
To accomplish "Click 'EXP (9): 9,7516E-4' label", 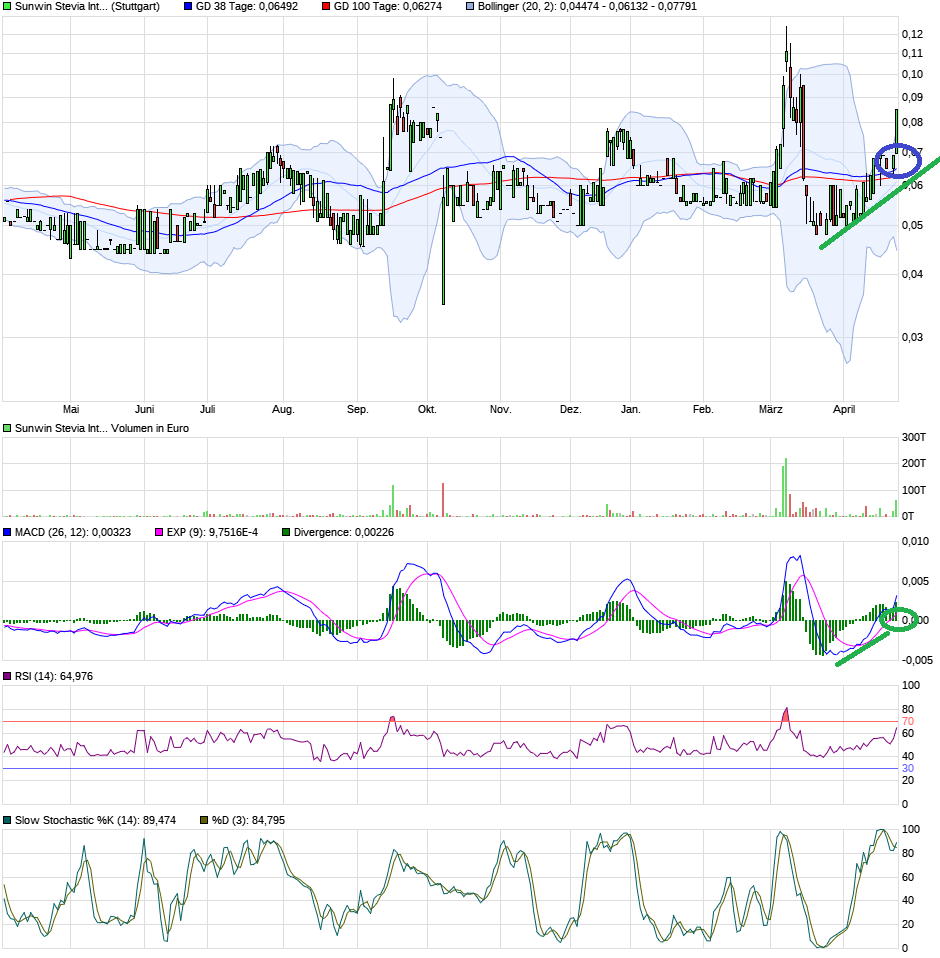I will [x=213, y=532].
